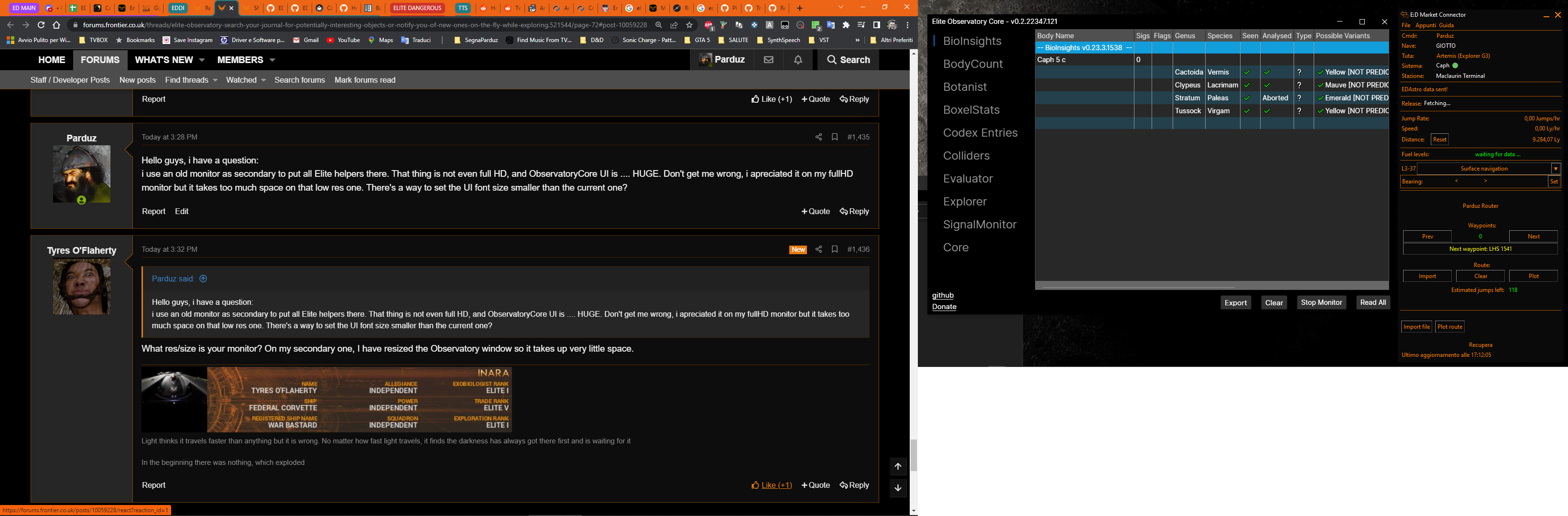This screenshot has width=1568, height=516.
Task: Open the ED MAIN tab group
Action: (24, 8)
